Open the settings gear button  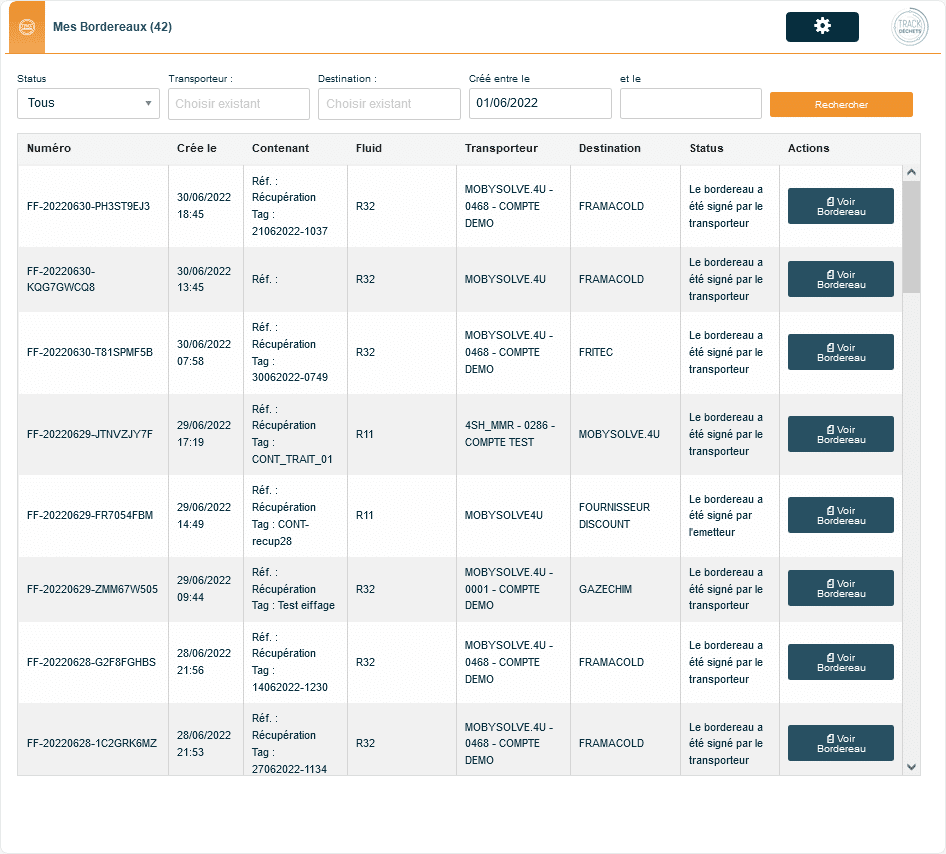tap(822, 27)
